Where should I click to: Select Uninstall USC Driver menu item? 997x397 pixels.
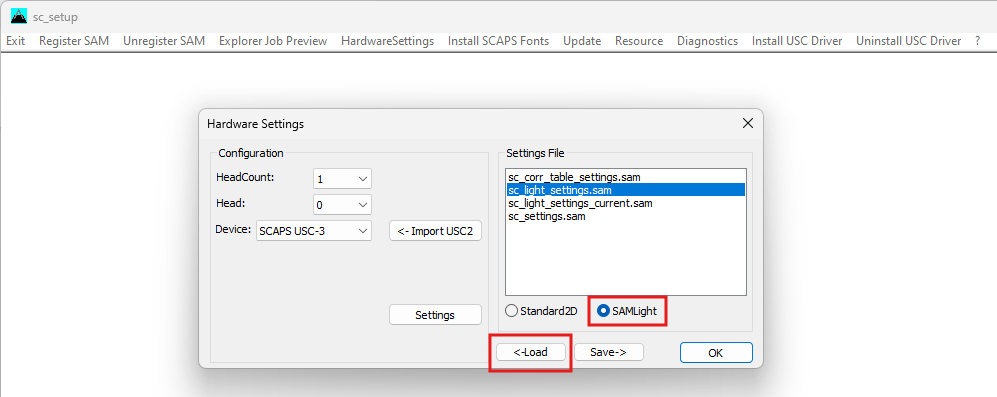click(908, 41)
